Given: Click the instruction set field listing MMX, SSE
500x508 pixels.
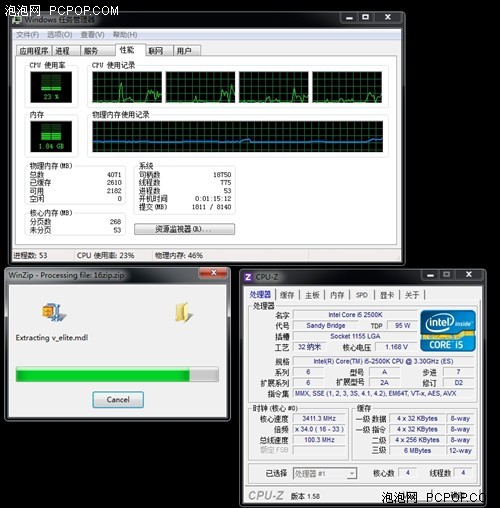Looking at the screenshot, I should (383, 394).
